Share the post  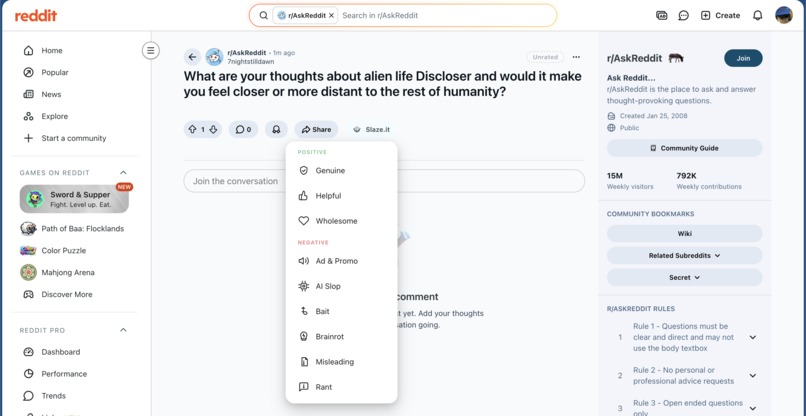click(316, 130)
